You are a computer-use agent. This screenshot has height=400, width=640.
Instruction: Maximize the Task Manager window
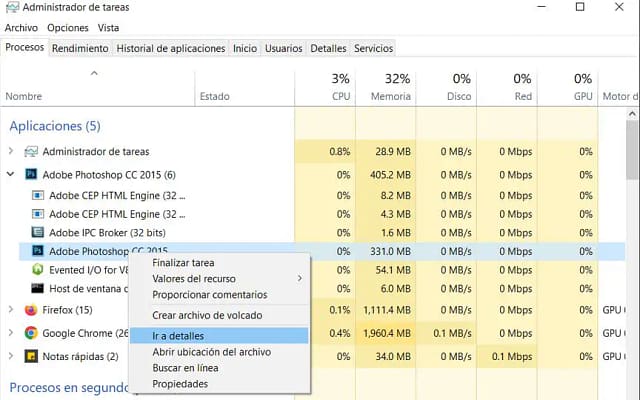(x=580, y=7)
